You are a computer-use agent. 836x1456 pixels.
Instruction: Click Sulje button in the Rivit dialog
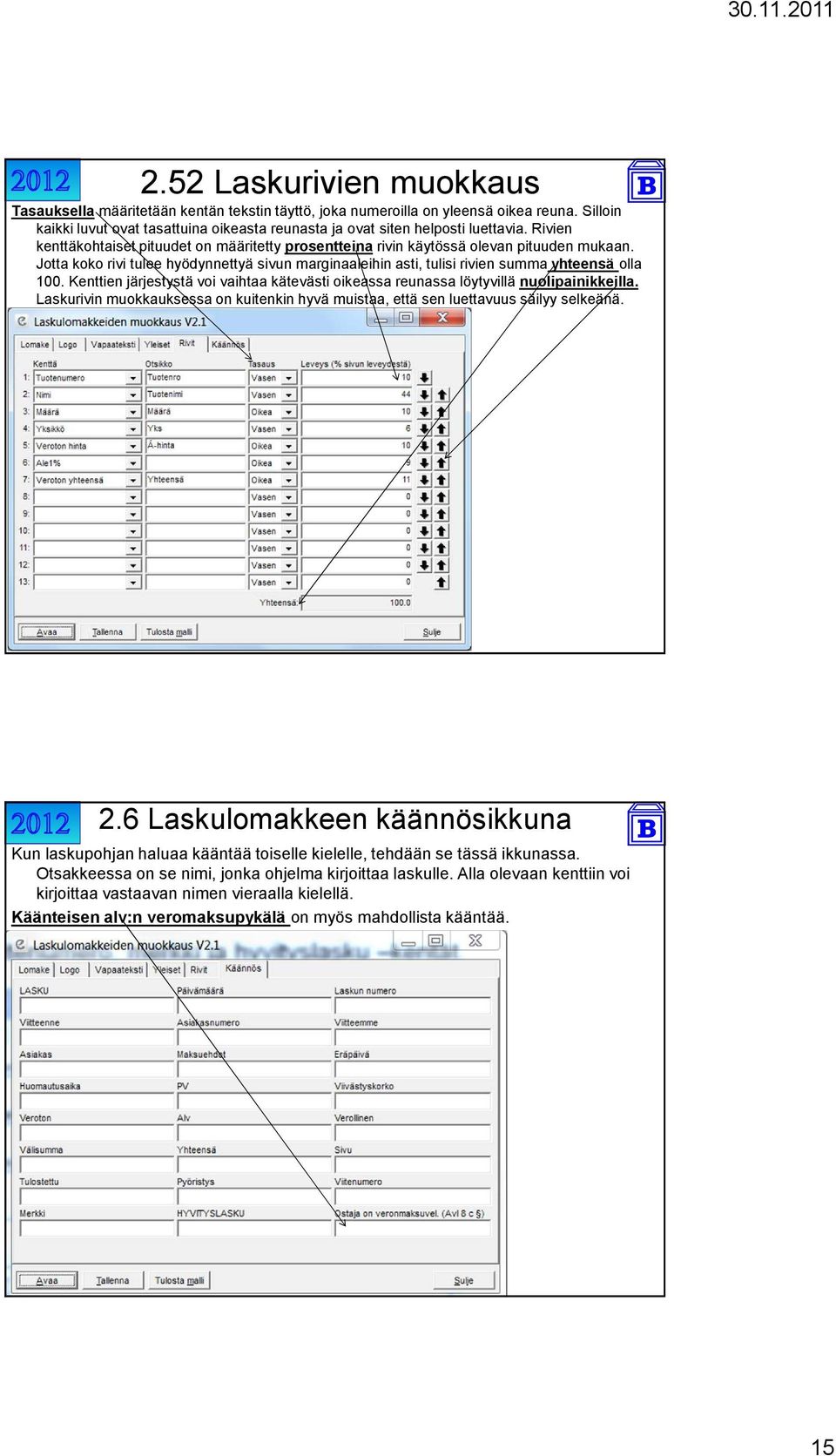[x=432, y=632]
